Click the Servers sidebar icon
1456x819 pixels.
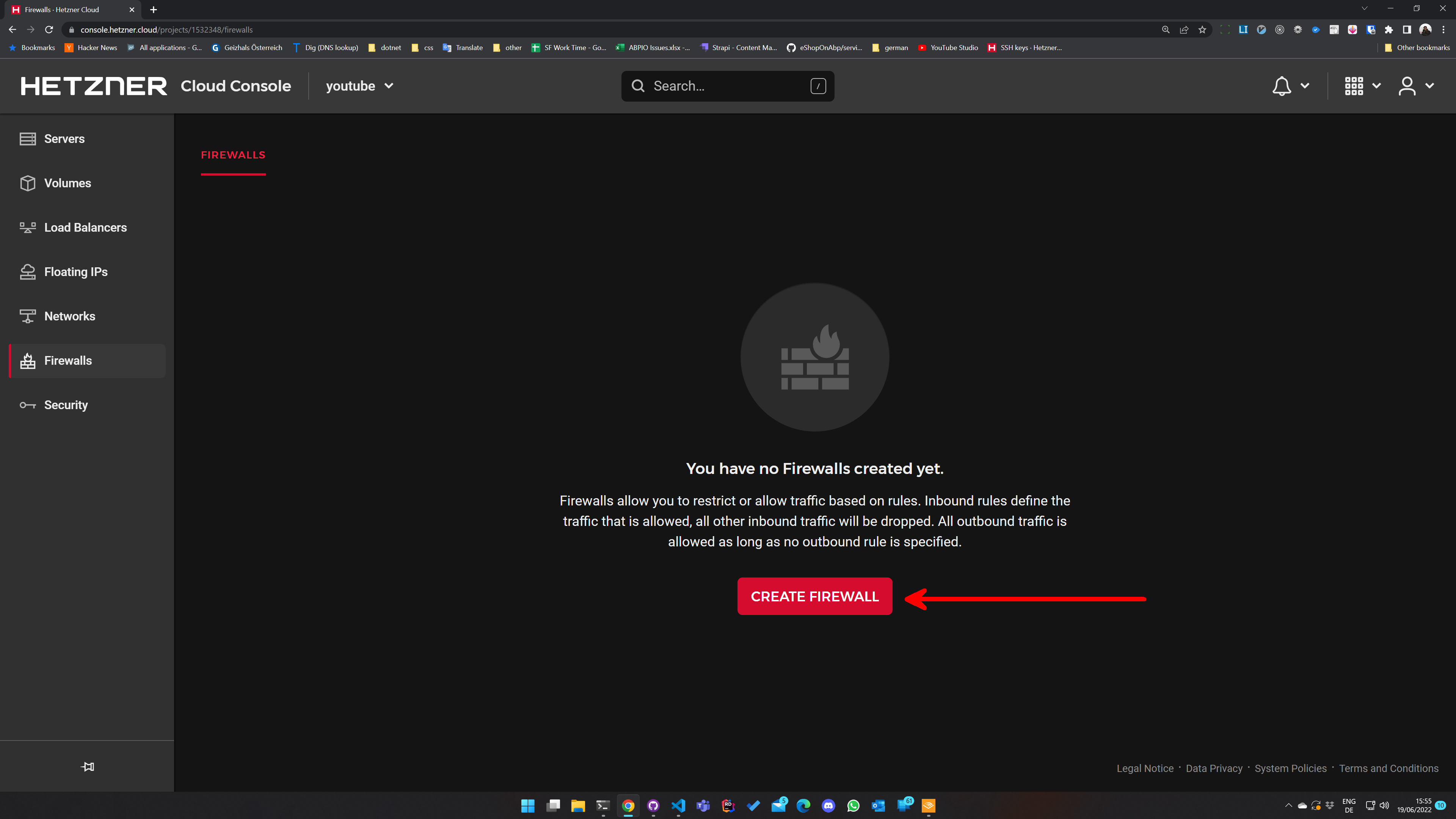[x=27, y=139]
